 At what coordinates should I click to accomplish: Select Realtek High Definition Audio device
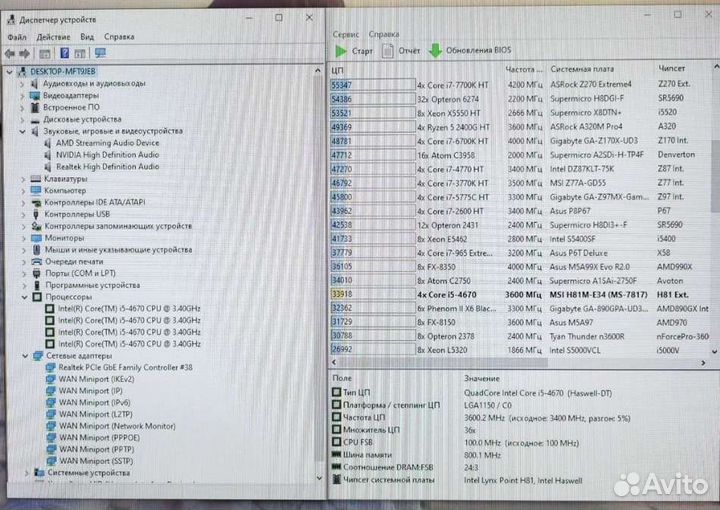[x=107, y=167]
